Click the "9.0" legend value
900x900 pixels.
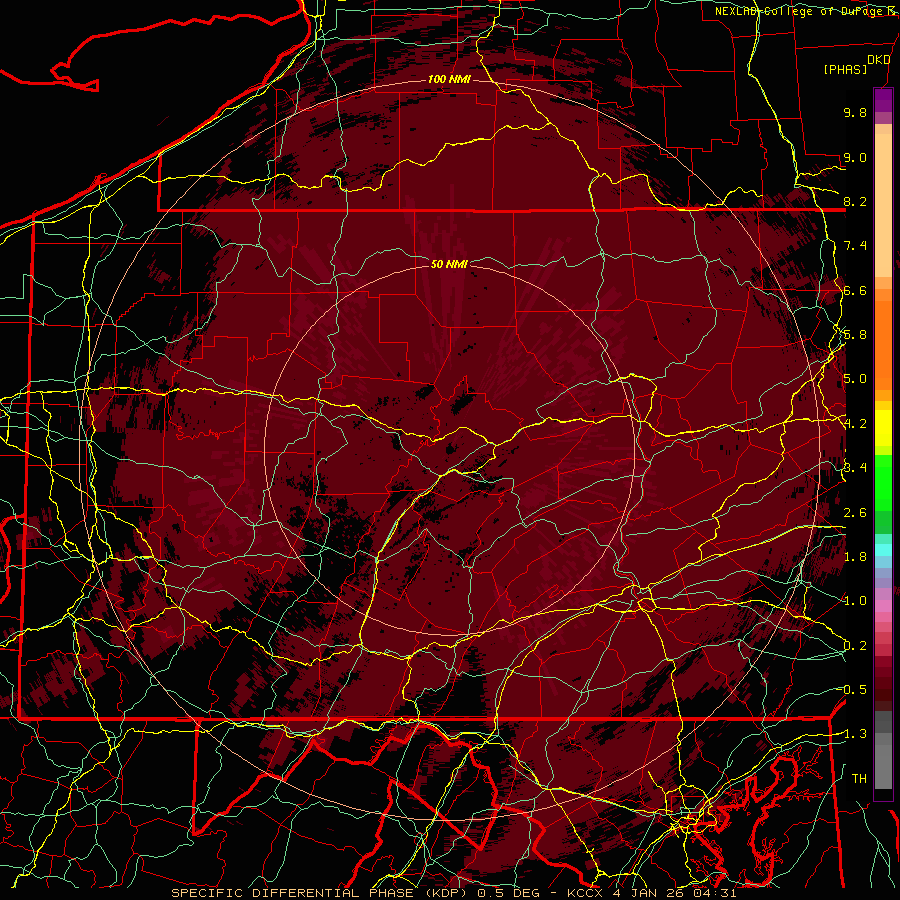(x=855, y=157)
